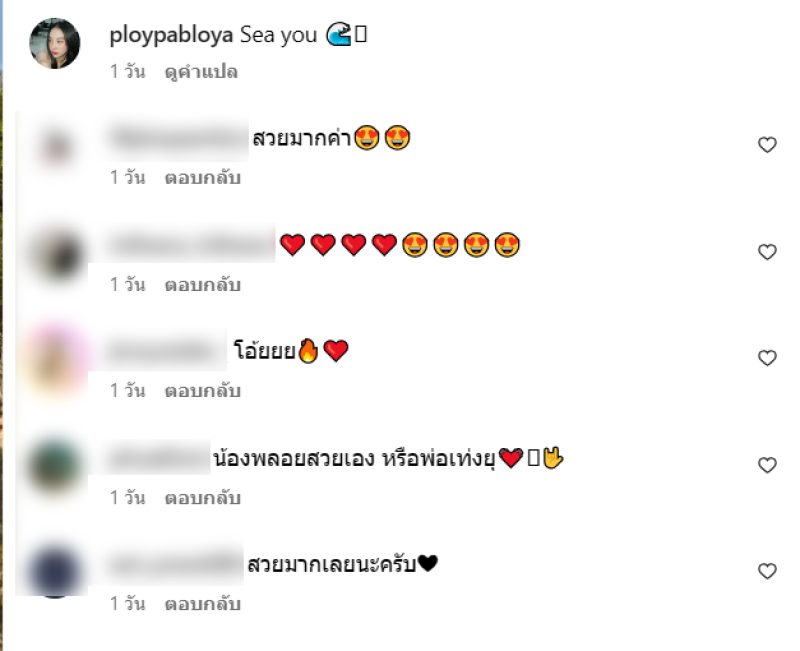Click ดูคำแปล to view the translation
The width and height of the screenshot is (800, 651).
(201, 72)
